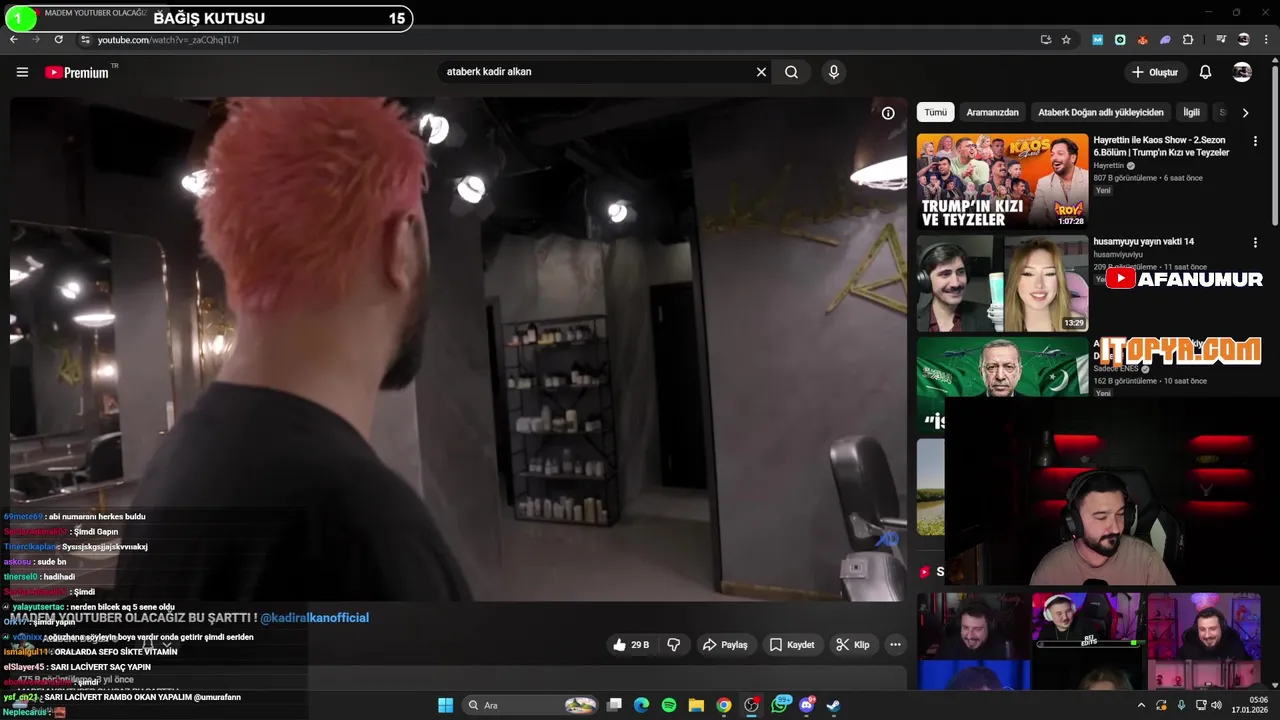Open more actions ellipsis under video
The image size is (1280, 720).
[895, 645]
